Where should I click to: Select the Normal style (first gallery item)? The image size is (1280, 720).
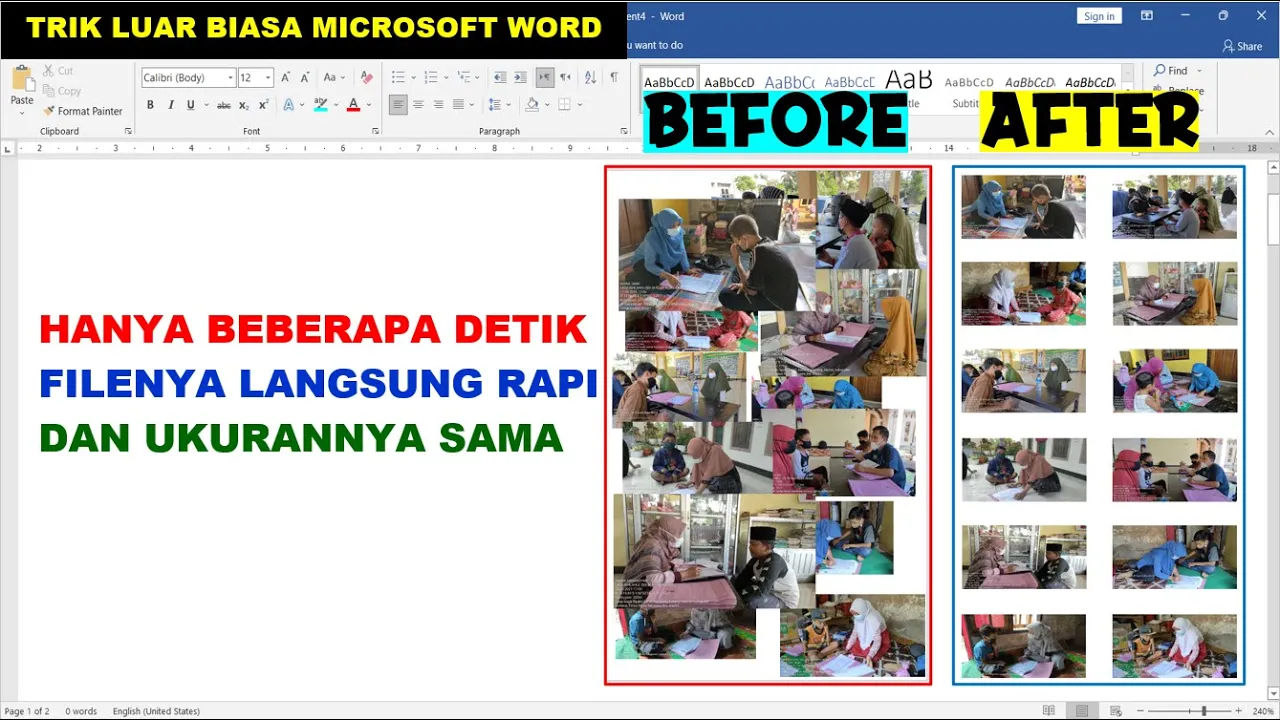click(x=669, y=84)
